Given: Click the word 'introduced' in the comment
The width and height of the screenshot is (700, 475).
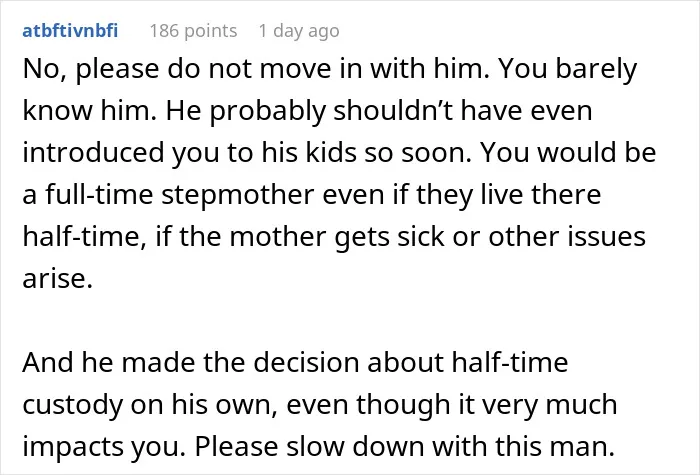Looking at the screenshot, I should point(93,153).
